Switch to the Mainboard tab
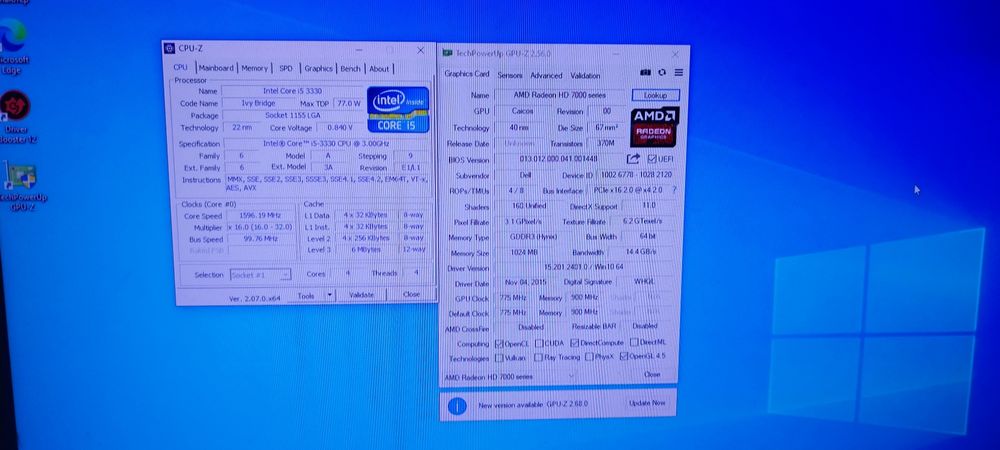Screen dimensions: 1000x450 click(x=216, y=68)
